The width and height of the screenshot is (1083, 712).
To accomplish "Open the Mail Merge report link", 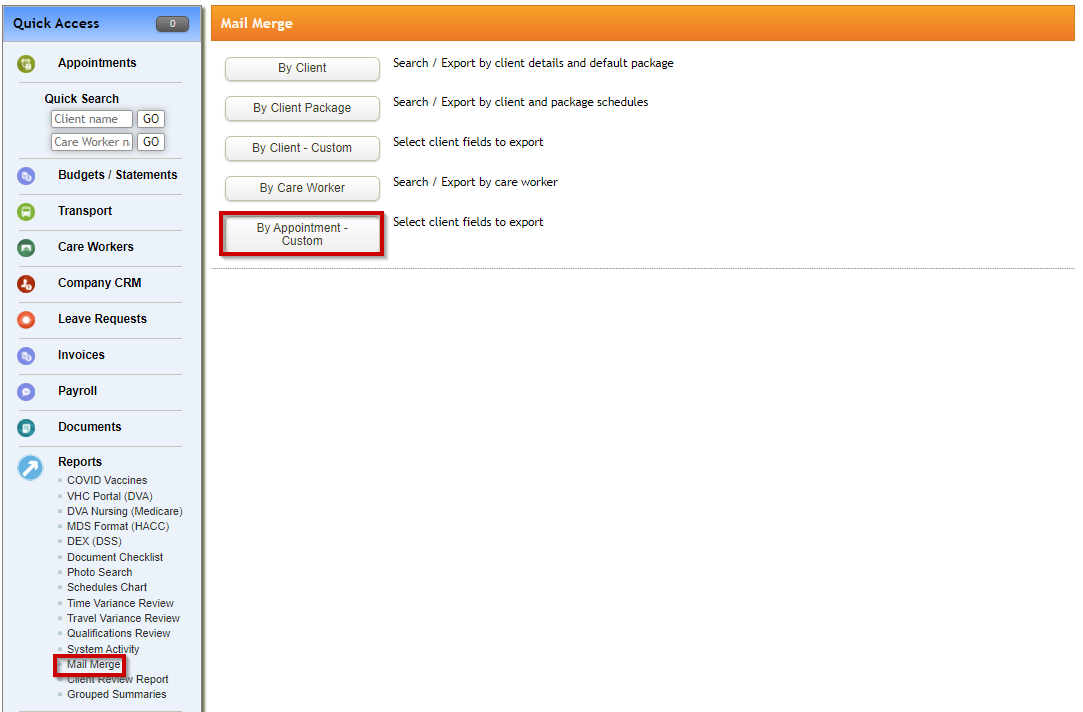I will pyautogui.click(x=93, y=664).
